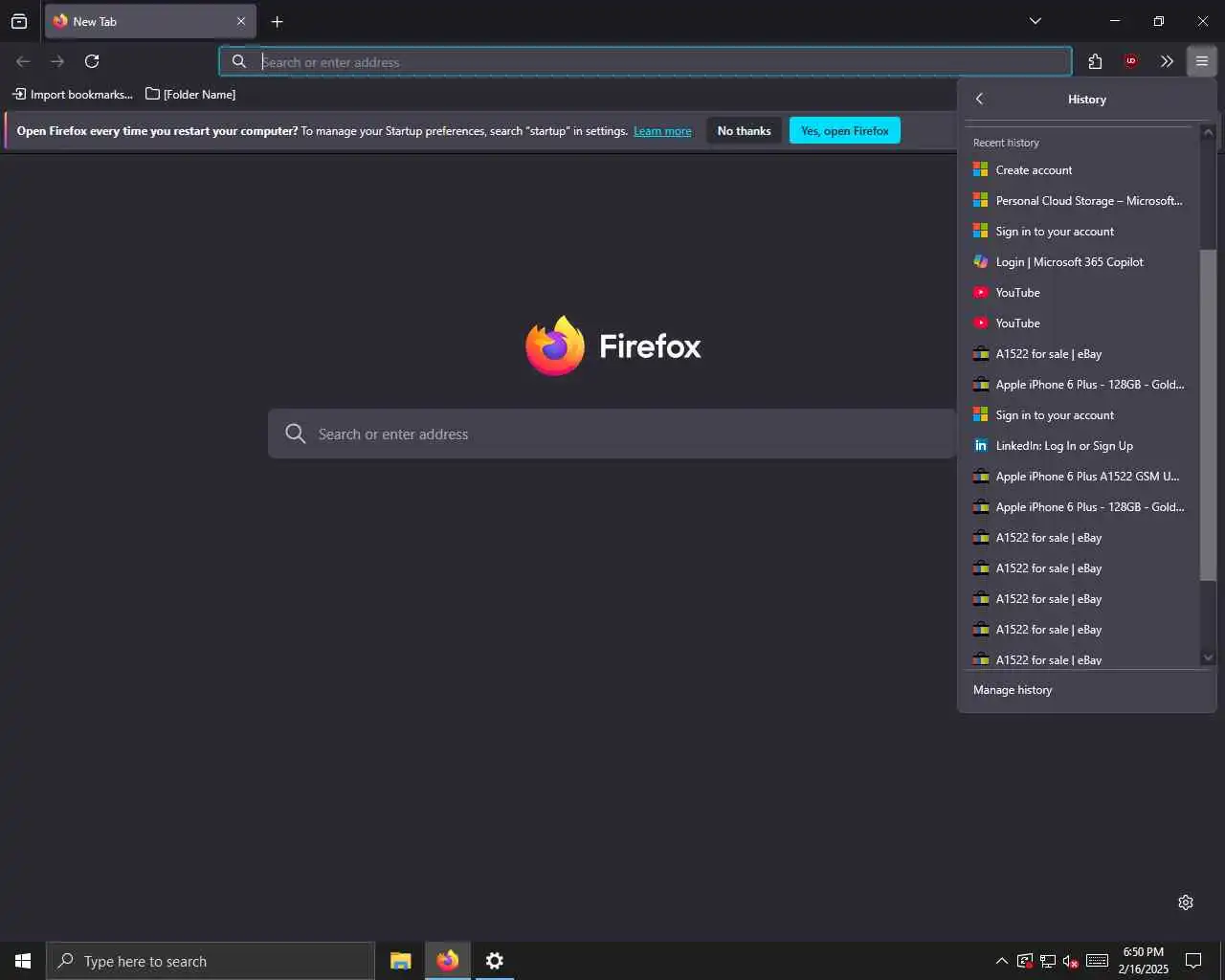
Task: Open Create account history entry
Action: (x=1081, y=170)
